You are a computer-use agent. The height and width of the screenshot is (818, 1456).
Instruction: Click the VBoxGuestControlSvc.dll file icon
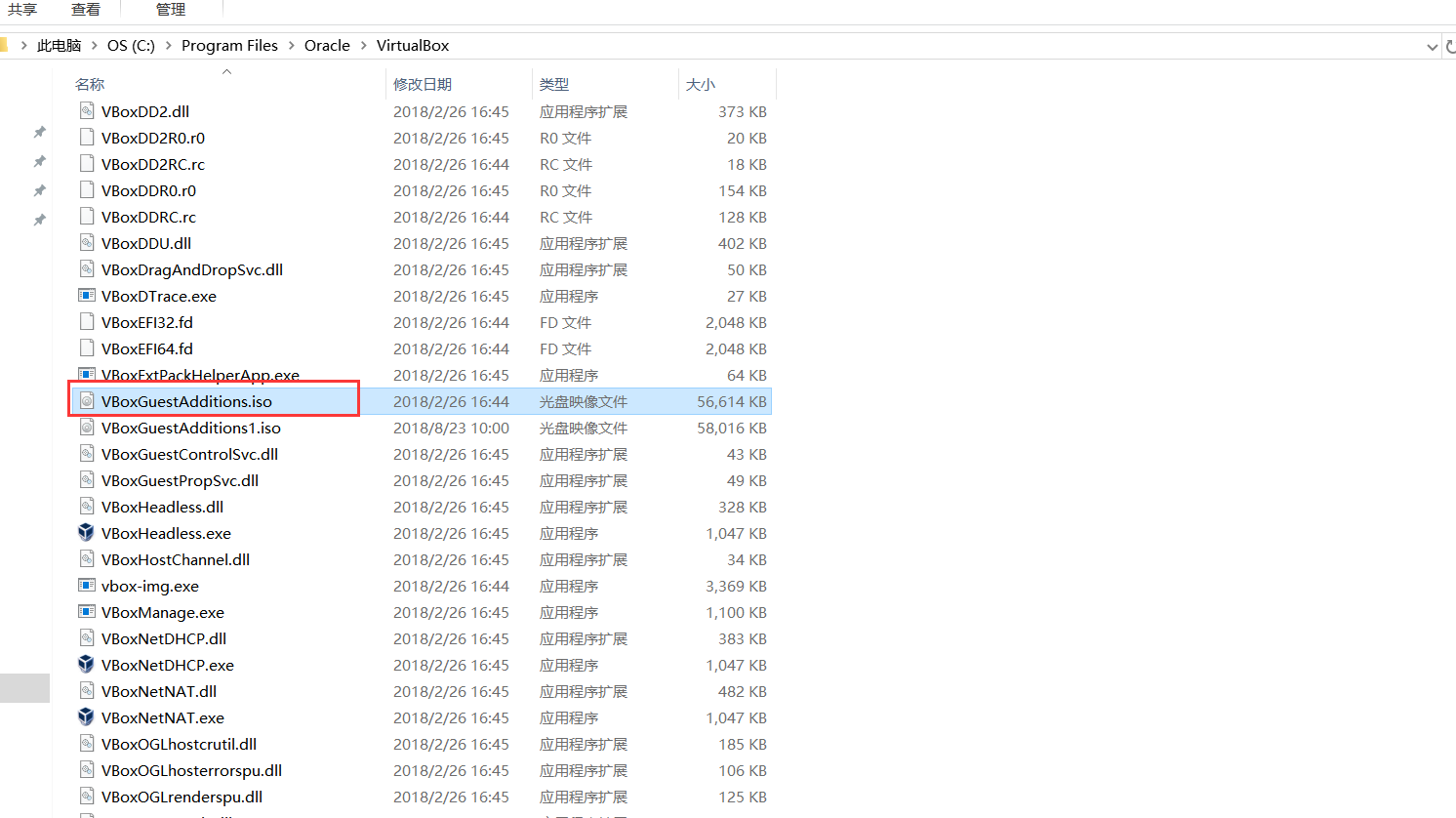pyautogui.click(x=87, y=454)
